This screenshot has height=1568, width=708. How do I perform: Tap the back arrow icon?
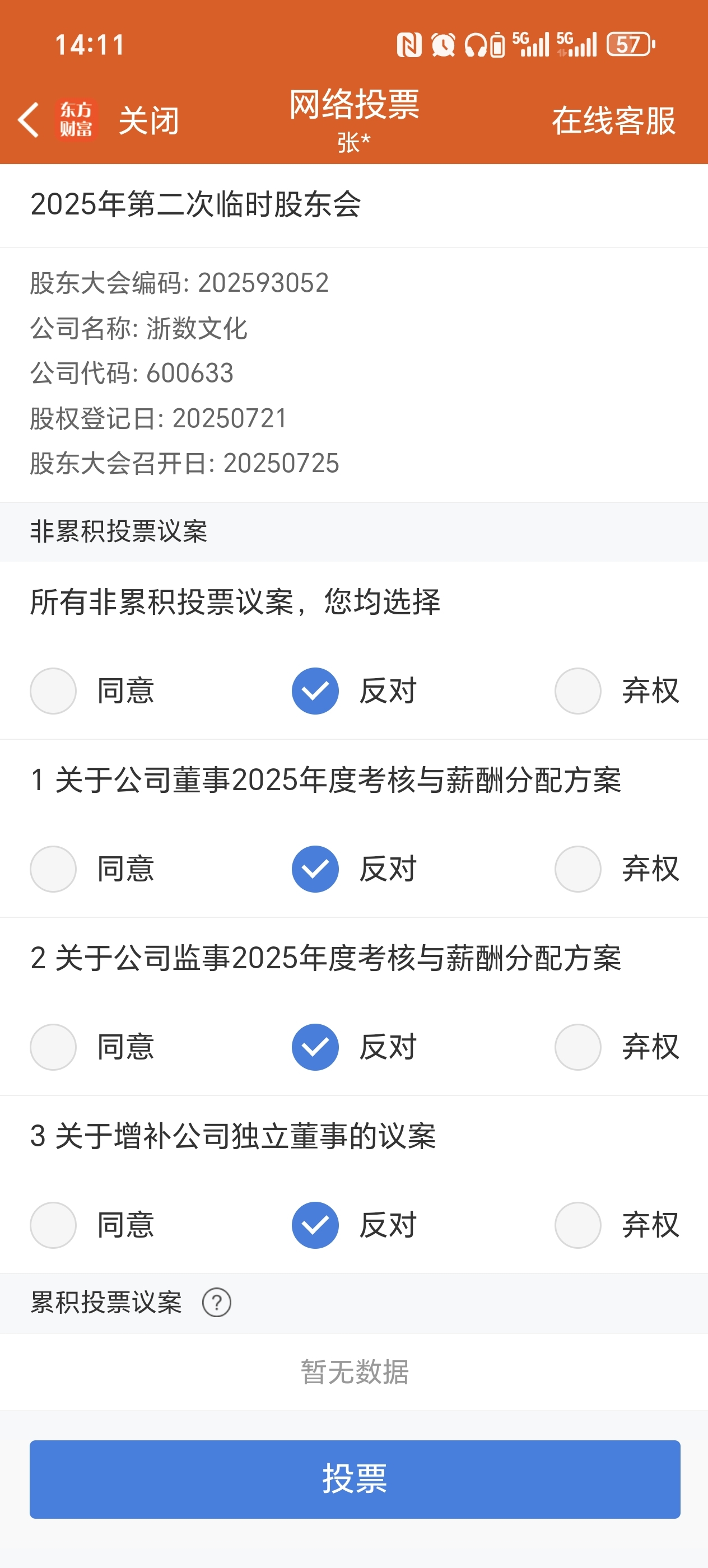(29, 119)
